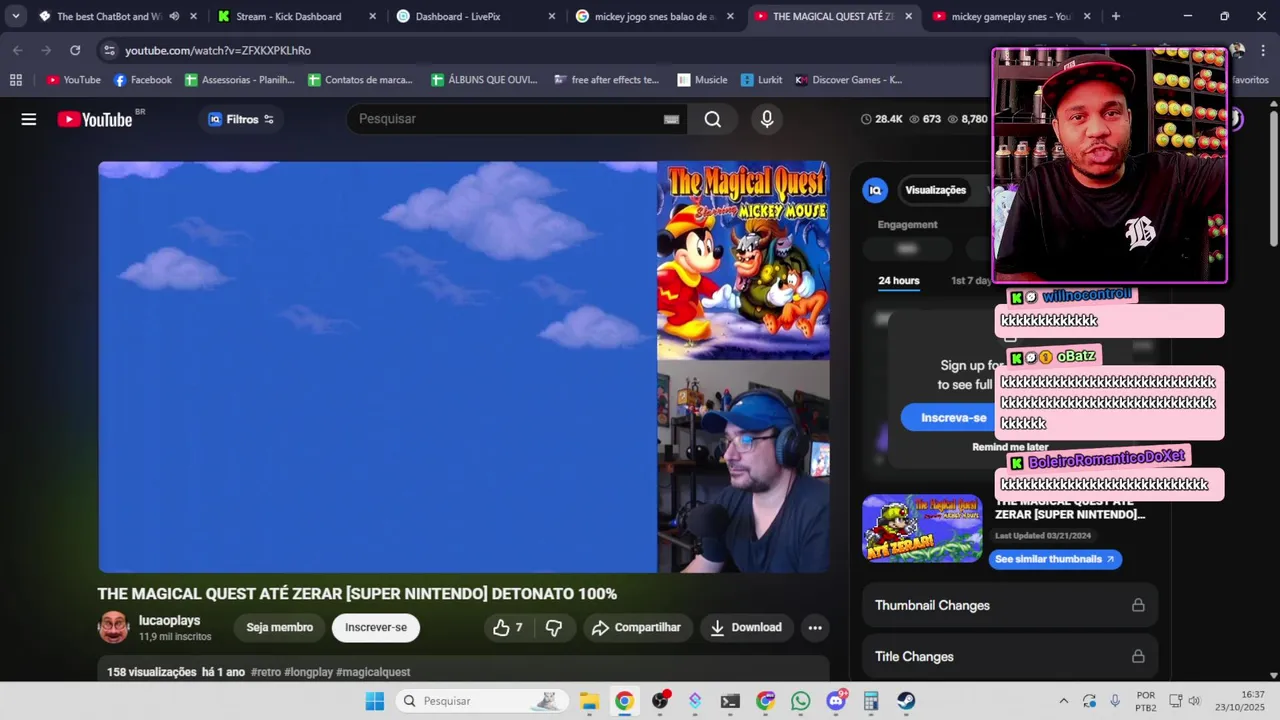
Task: Open the on-screen keyboard icon in search
Action: coord(671,120)
